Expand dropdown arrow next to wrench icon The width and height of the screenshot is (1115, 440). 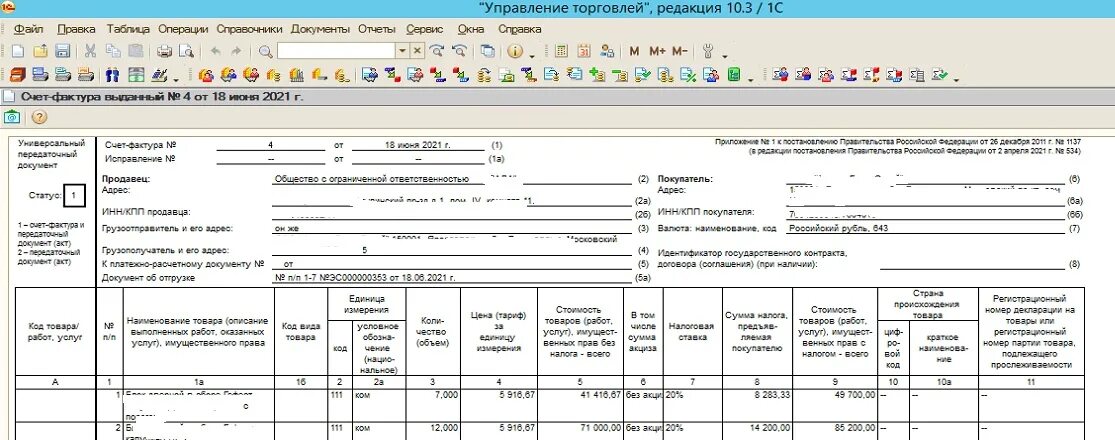coord(725,55)
